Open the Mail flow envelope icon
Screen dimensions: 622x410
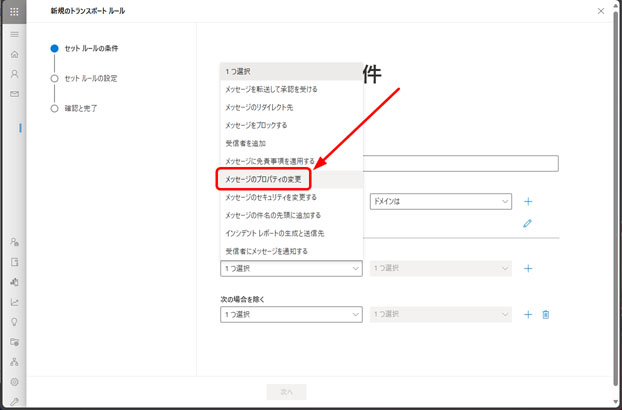[x=14, y=94]
